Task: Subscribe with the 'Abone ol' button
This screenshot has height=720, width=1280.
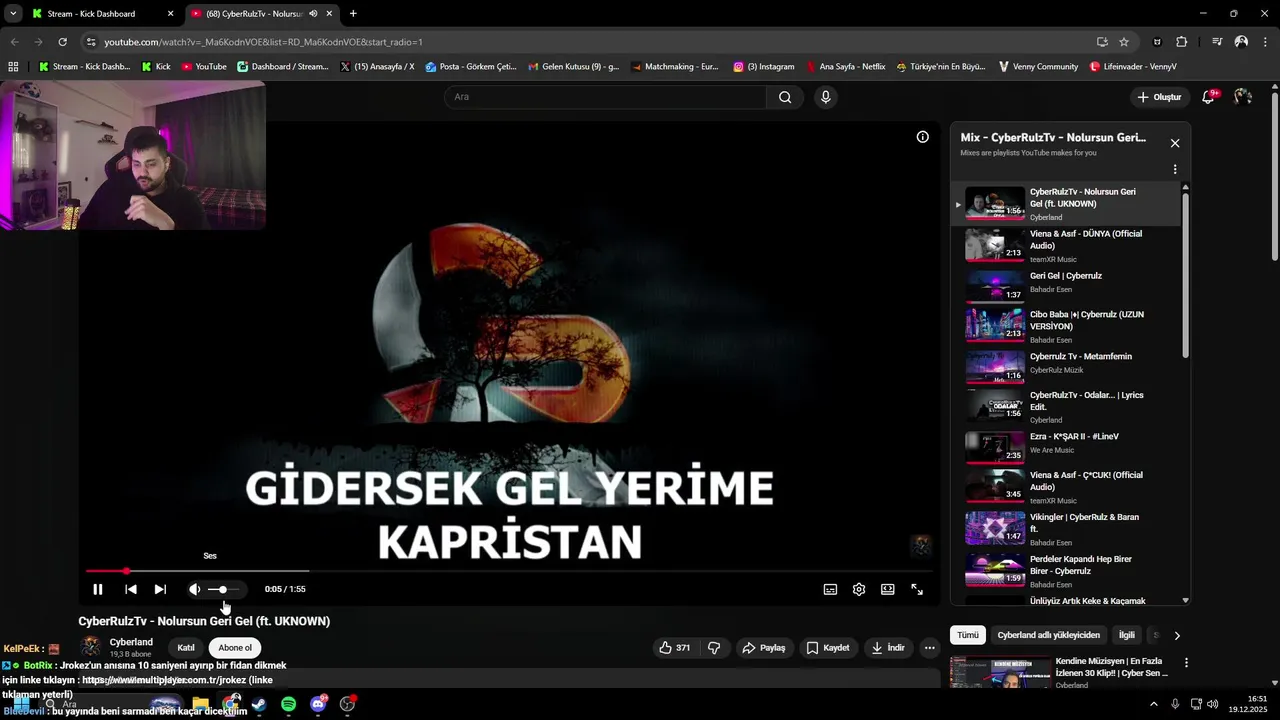Action: point(235,648)
